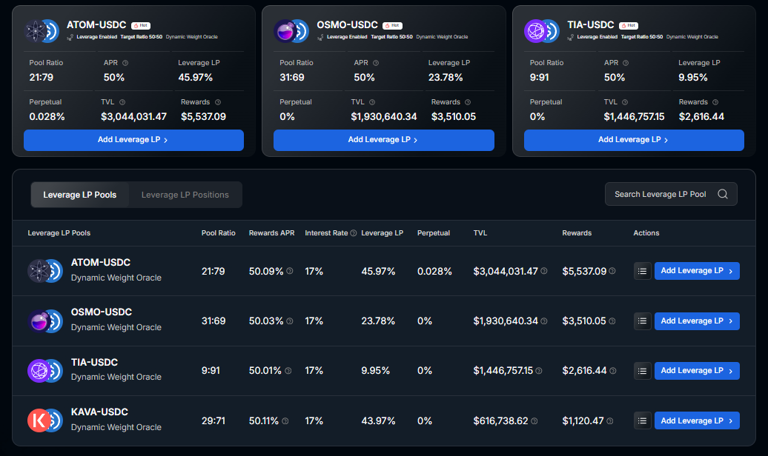Switch to Leverage LP Positions tab
Screen dimensions: 768x456
pos(185,194)
